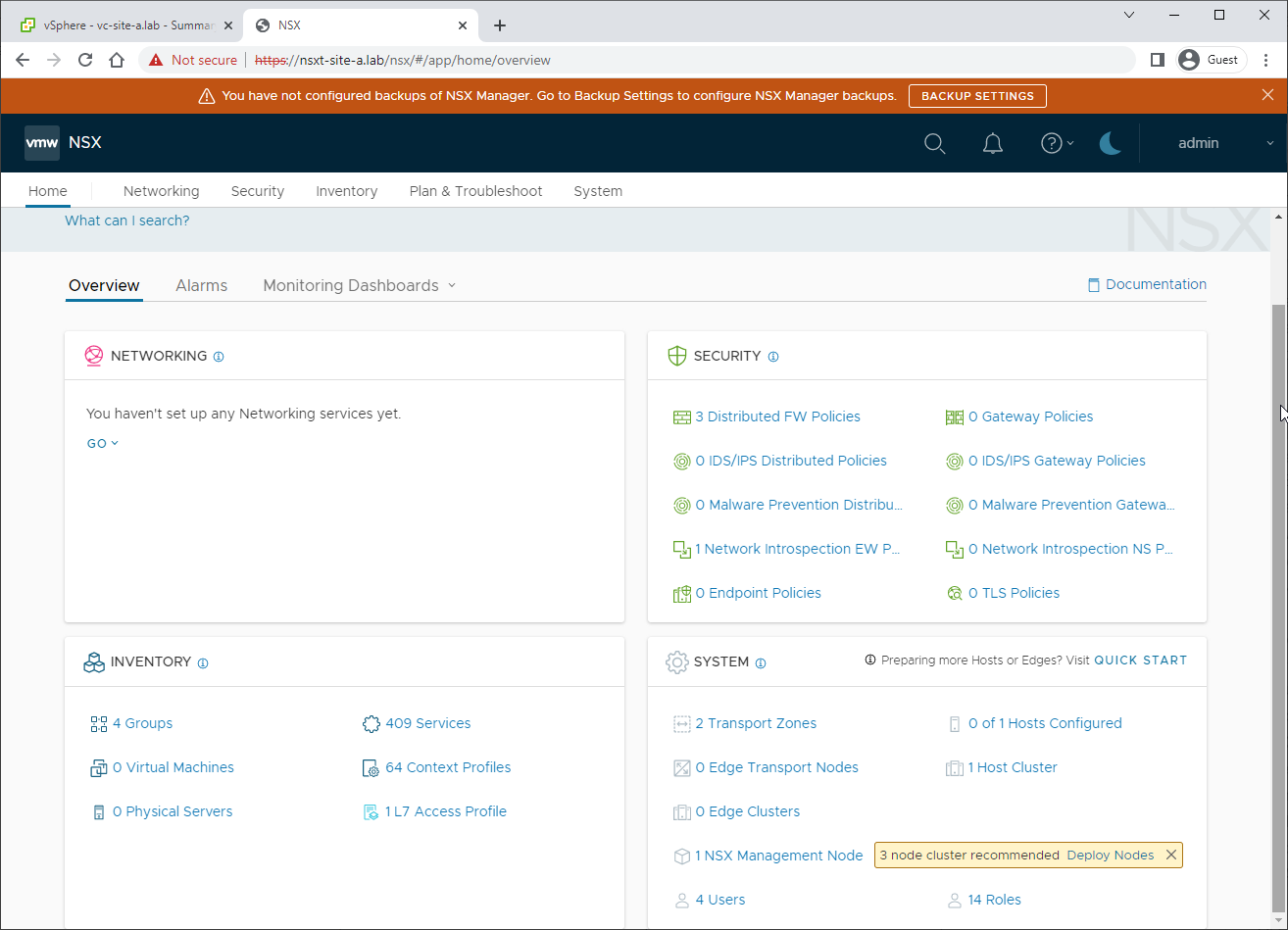The width and height of the screenshot is (1288, 930).
Task: Open the Chrome tab search chevron
Action: [1129, 15]
